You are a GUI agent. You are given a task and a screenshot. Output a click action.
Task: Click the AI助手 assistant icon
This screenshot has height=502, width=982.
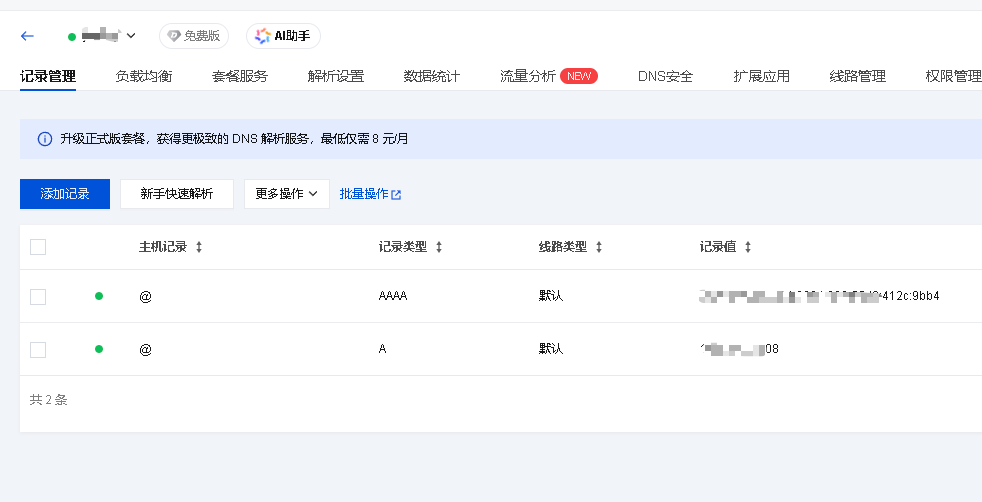click(x=263, y=36)
